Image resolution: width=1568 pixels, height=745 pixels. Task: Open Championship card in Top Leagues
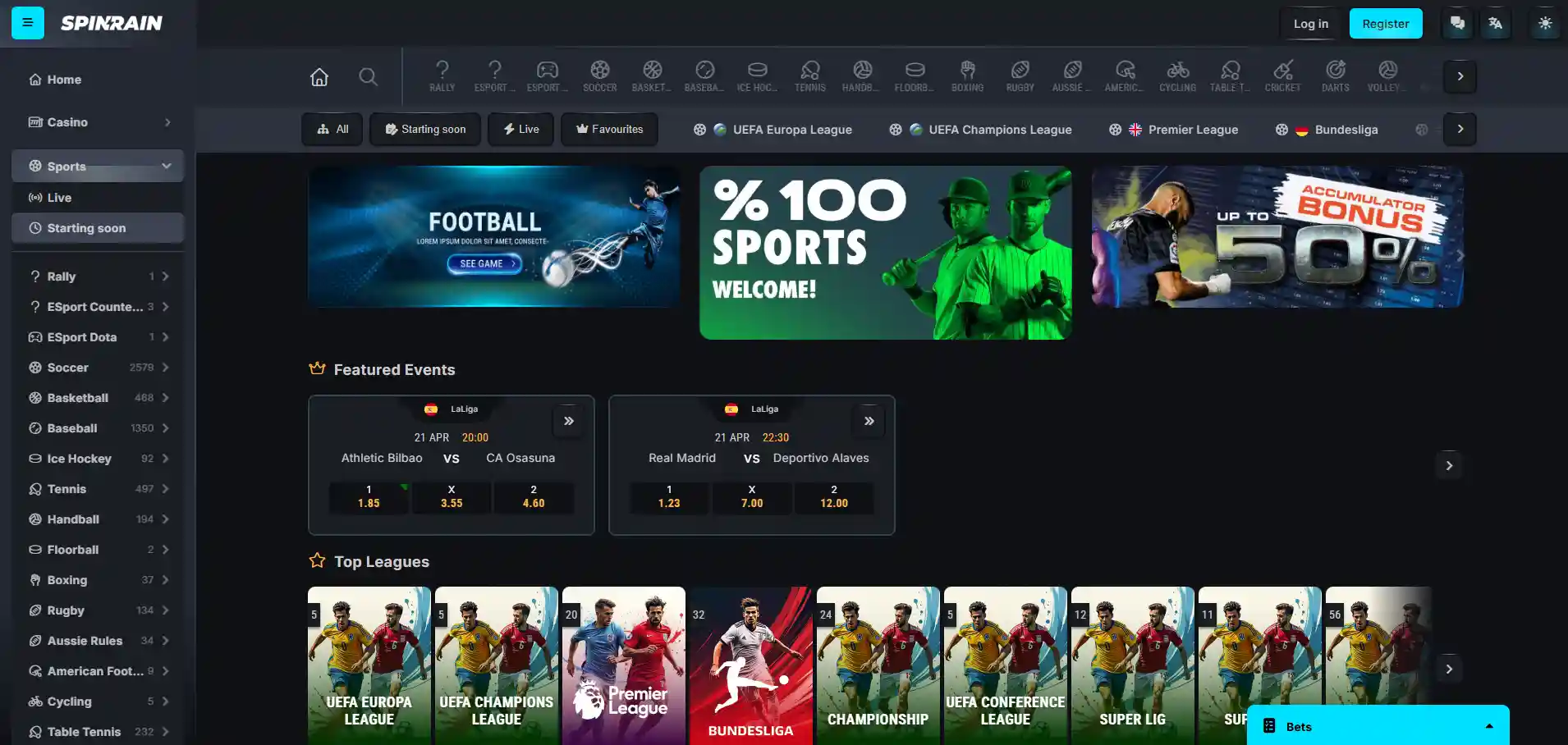click(878, 665)
